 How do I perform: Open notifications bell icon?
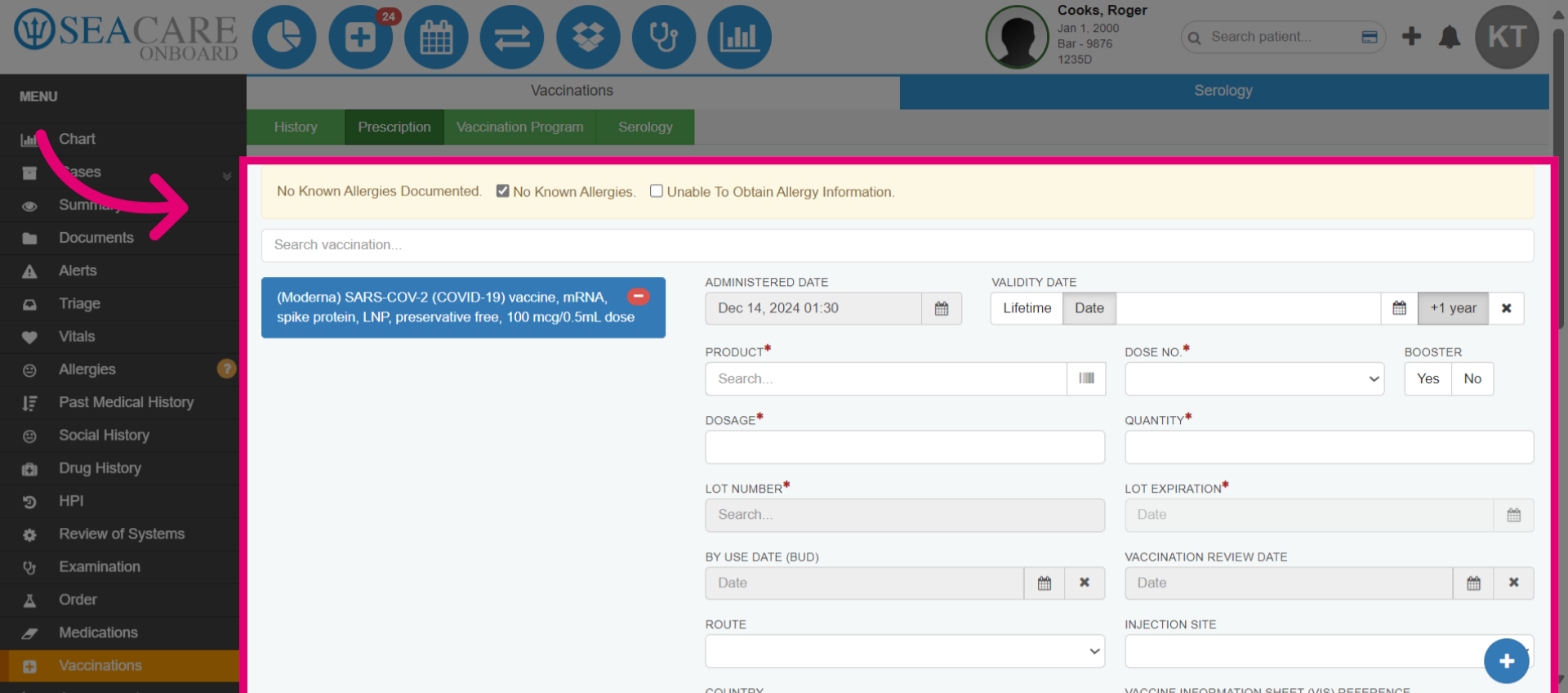tap(1450, 37)
